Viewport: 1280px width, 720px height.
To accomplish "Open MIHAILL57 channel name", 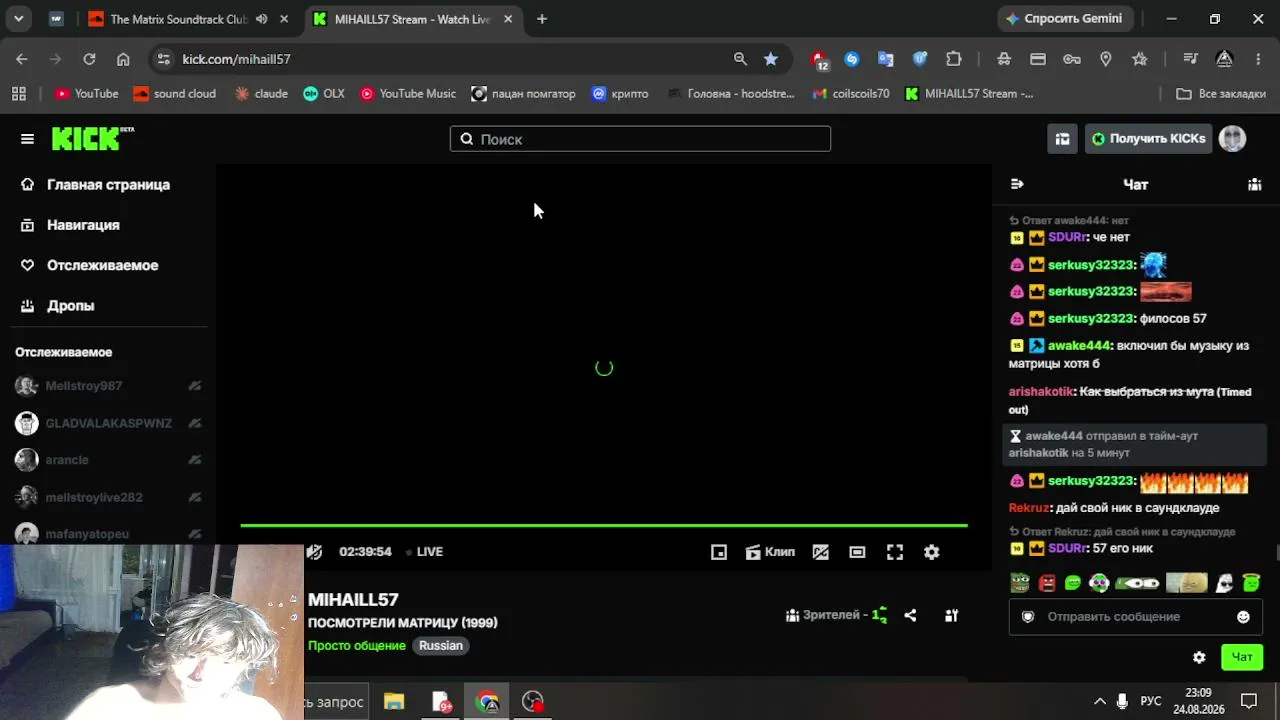I will pos(353,600).
